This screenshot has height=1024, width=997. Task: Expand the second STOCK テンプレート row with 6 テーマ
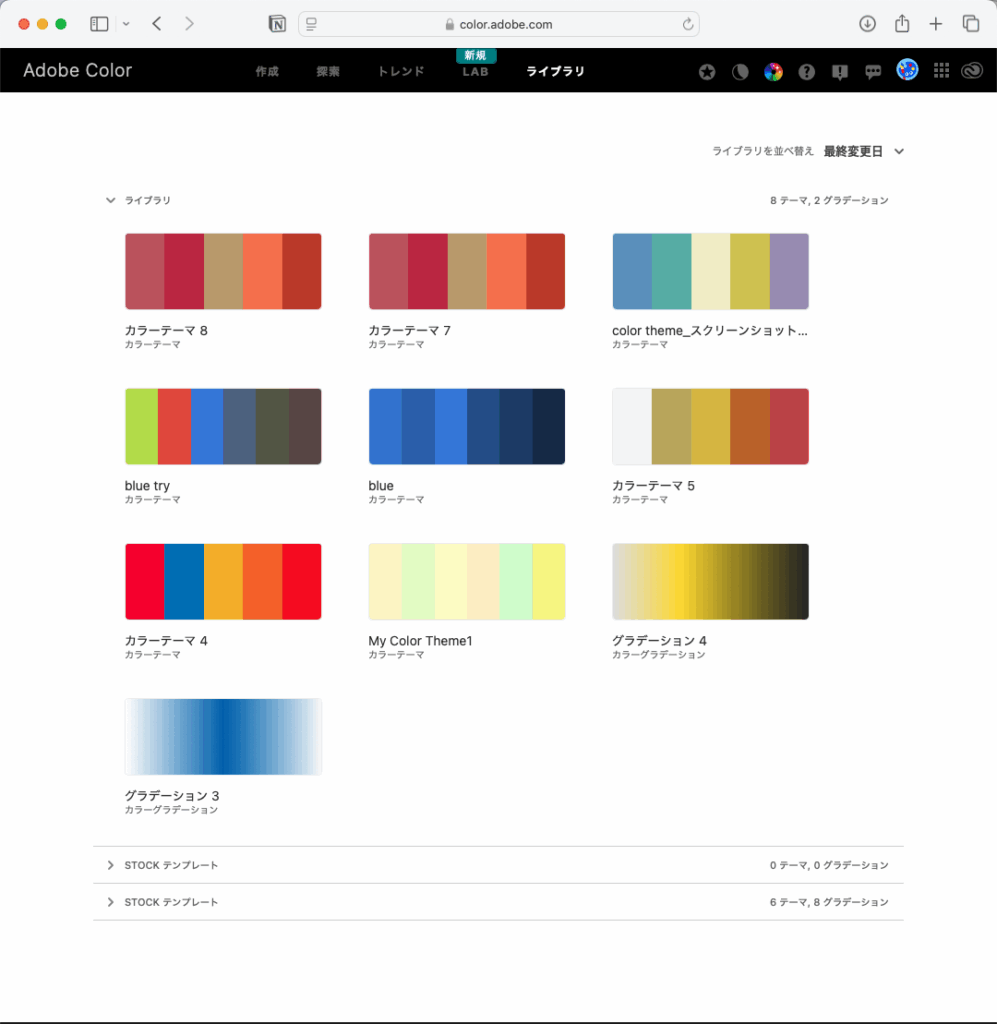tap(498, 902)
